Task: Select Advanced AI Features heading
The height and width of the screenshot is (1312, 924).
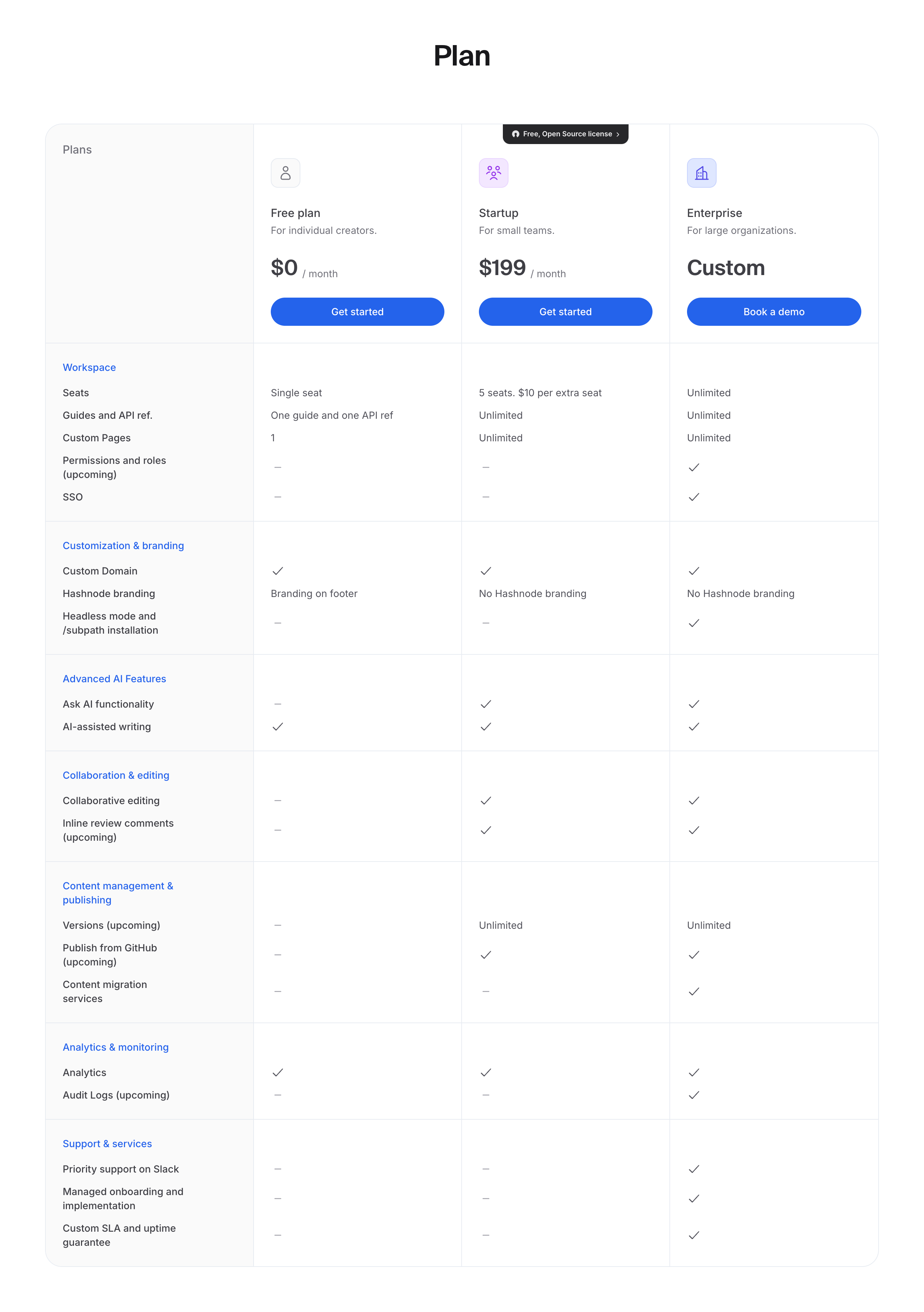Action: pos(114,679)
